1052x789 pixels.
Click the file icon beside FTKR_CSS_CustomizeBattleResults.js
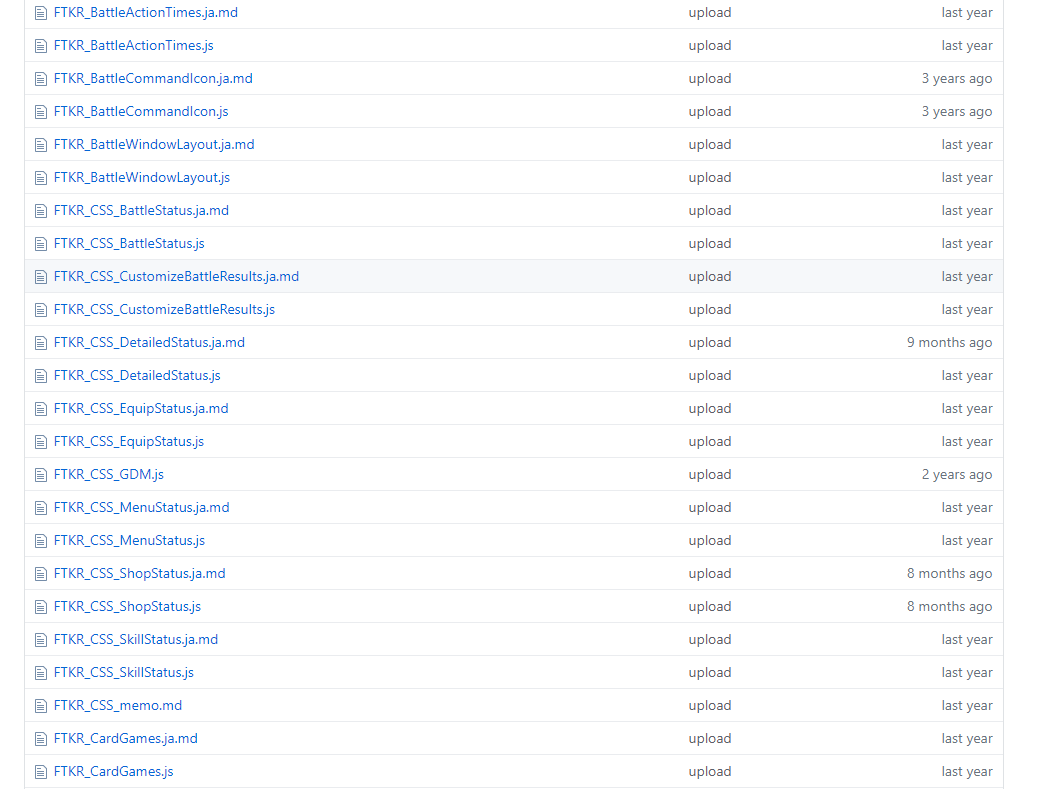[41, 309]
